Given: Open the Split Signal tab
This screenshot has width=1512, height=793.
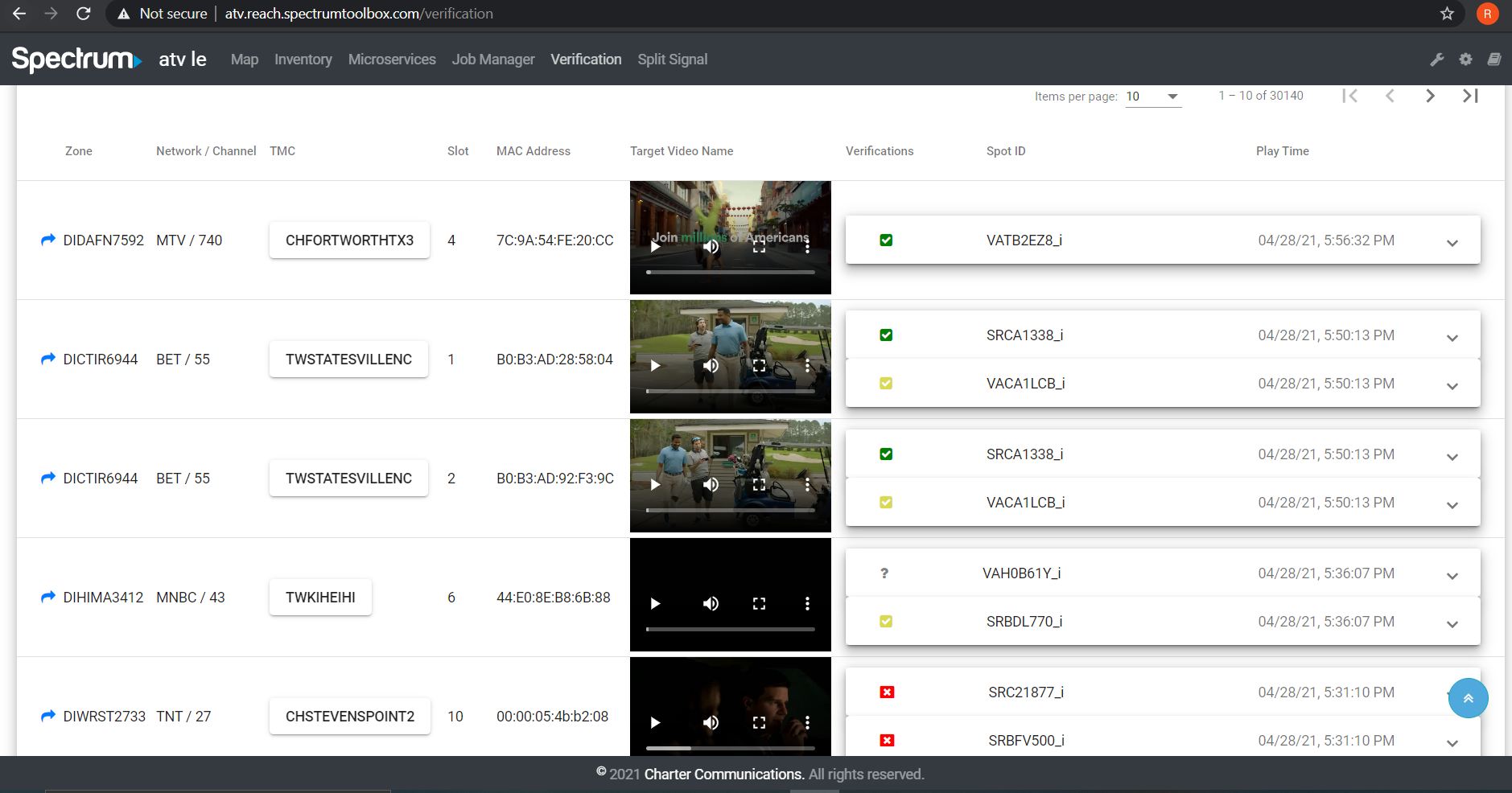Looking at the screenshot, I should [673, 59].
